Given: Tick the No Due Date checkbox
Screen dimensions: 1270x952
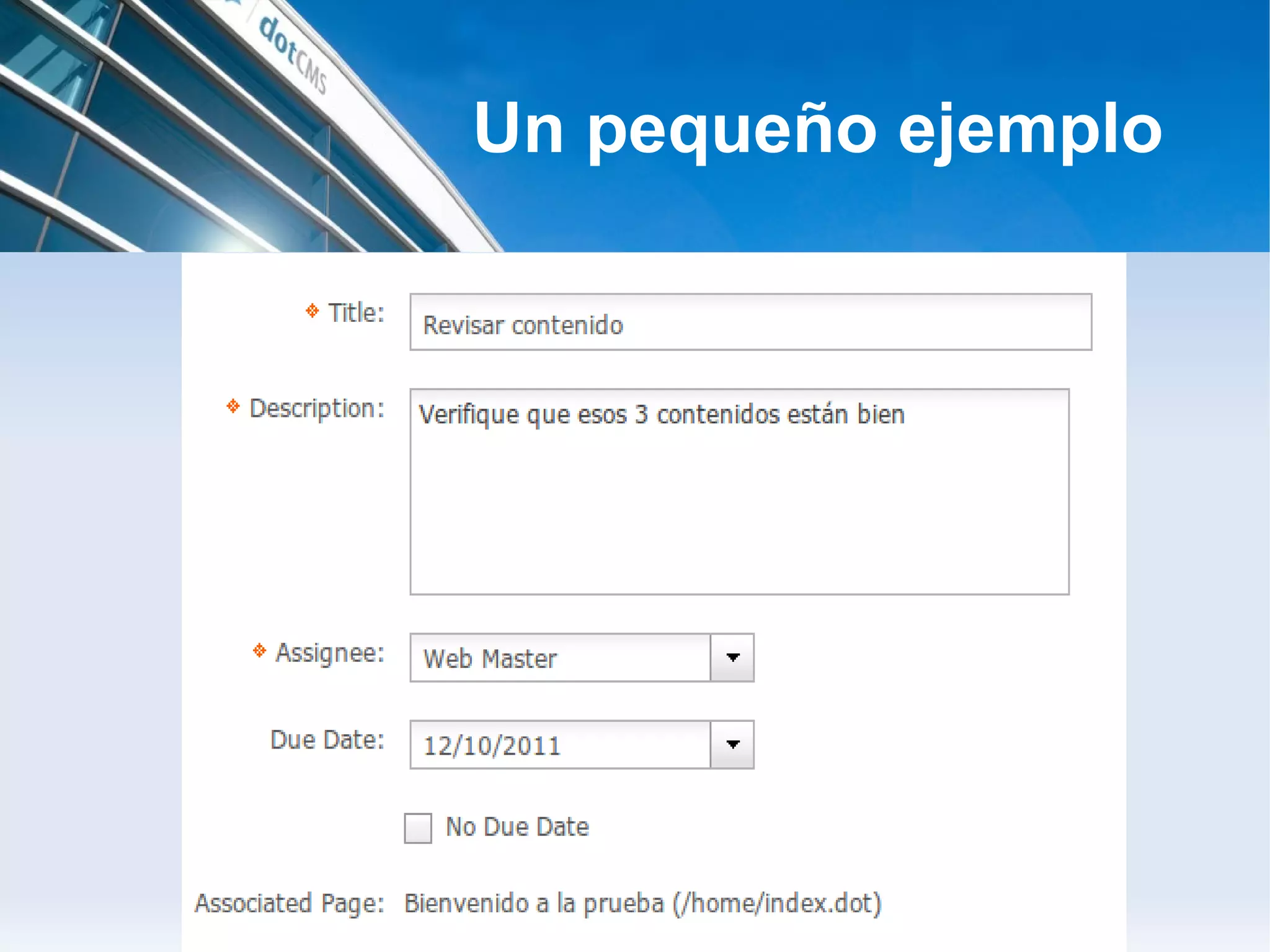Looking at the screenshot, I should (418, 828).
